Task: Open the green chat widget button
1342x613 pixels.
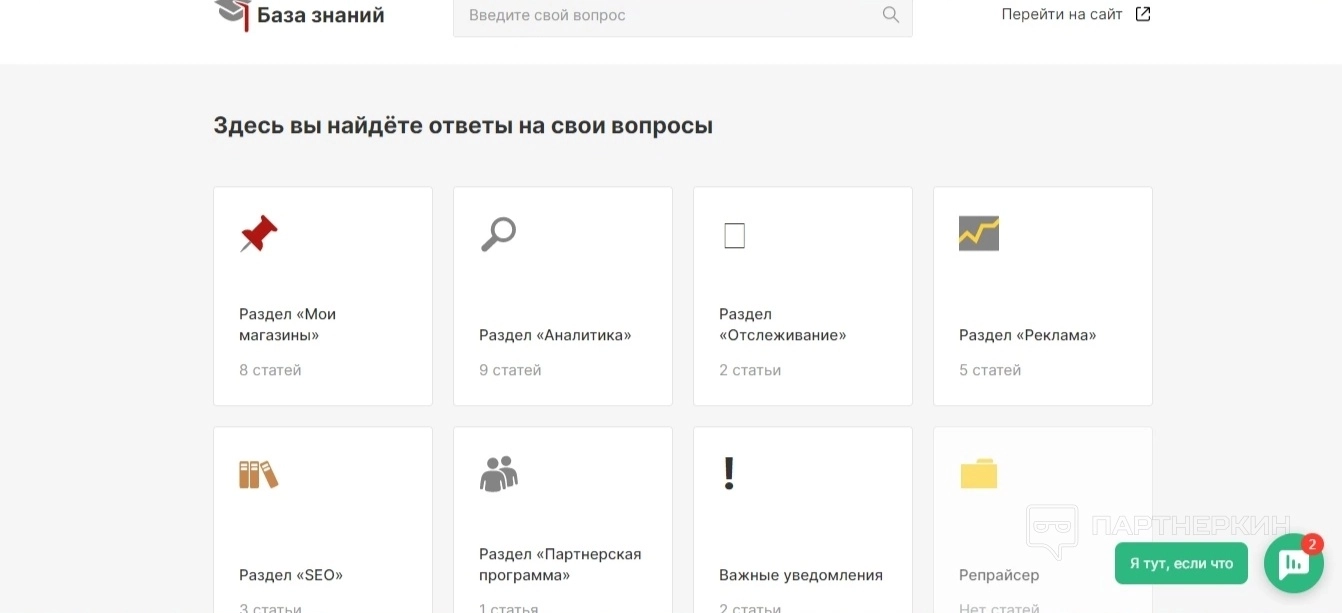Action: tap(1293, 563)
